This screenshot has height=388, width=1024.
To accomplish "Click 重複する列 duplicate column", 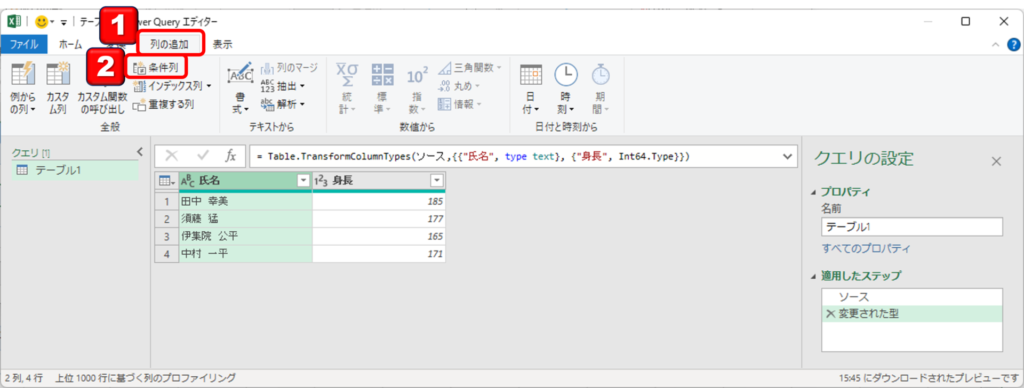I will [163, 104].
